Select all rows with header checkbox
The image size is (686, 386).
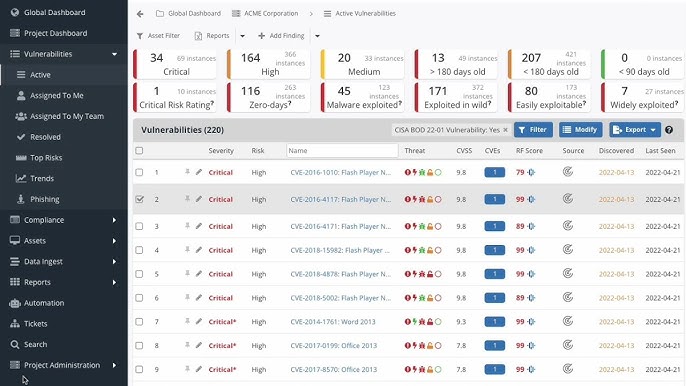(x=139, y=151)
